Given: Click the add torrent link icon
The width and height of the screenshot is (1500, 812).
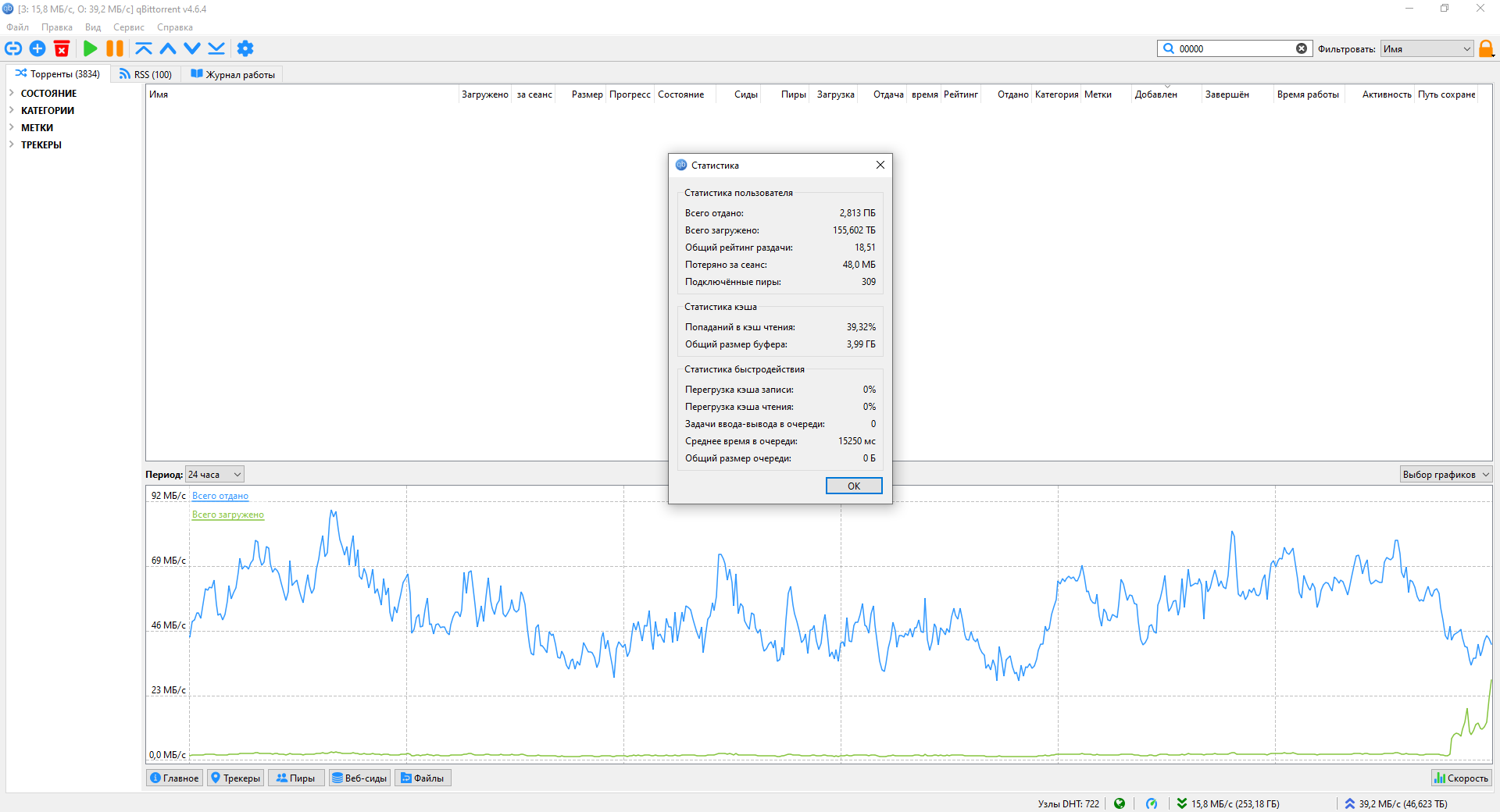Looking at the screenshot, I should [13, 48].
